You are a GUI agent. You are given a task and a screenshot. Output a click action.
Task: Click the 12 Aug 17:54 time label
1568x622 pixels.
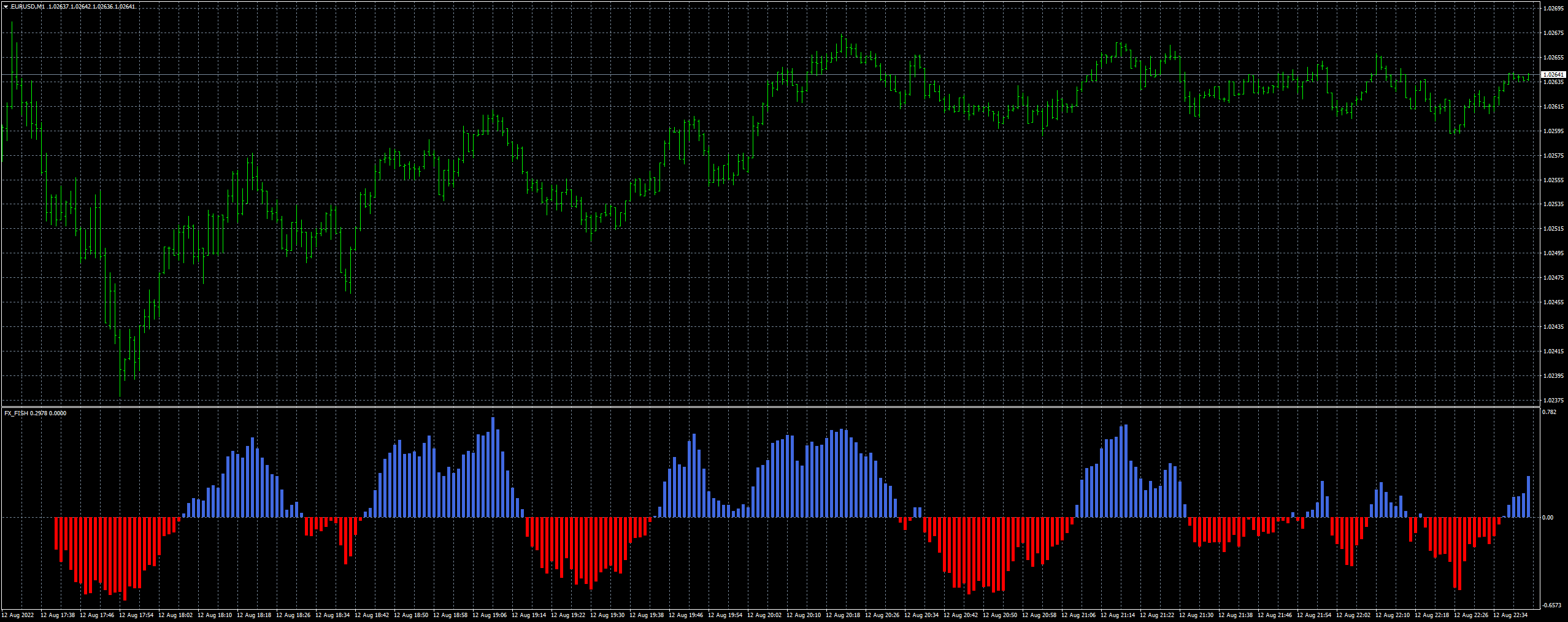click(x=136, y=615)
